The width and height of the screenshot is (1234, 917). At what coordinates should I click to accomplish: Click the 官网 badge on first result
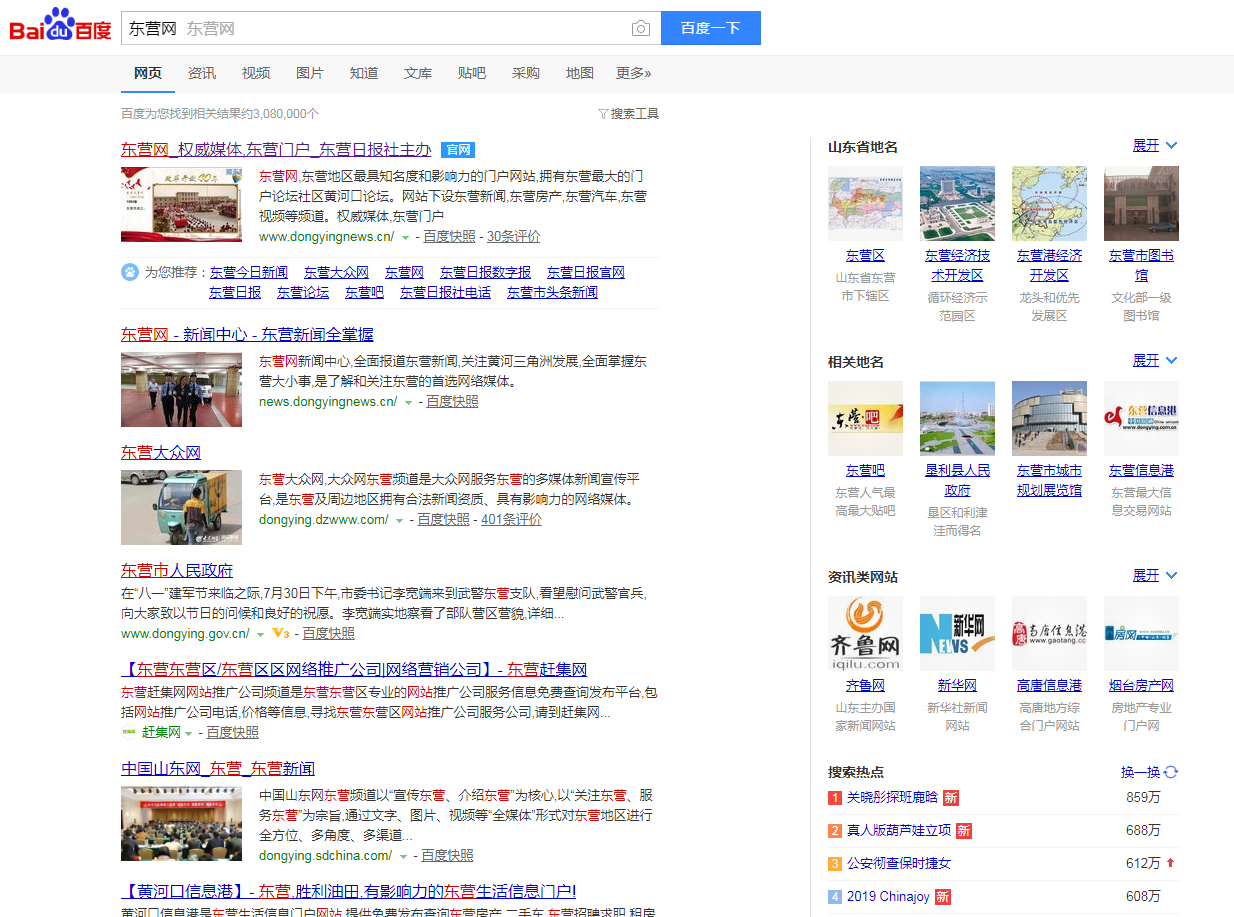click(458, 150)
